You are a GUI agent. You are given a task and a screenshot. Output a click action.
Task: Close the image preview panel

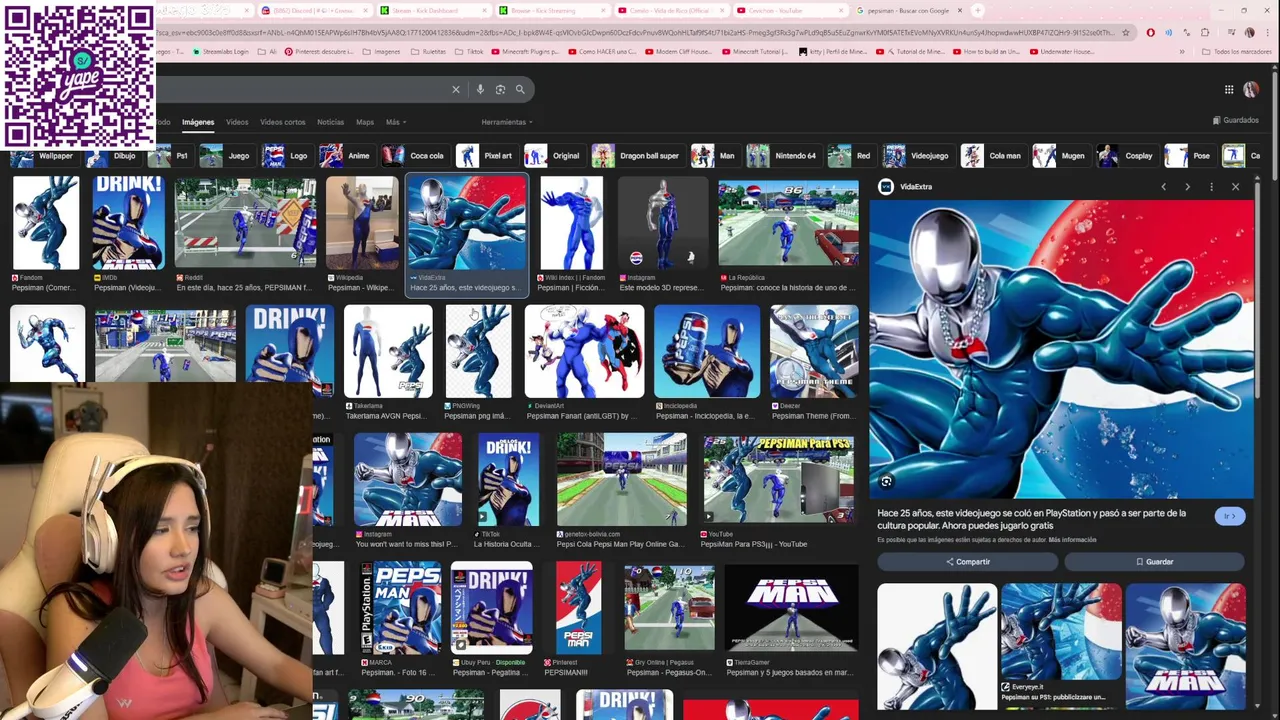coord(1235,187)
